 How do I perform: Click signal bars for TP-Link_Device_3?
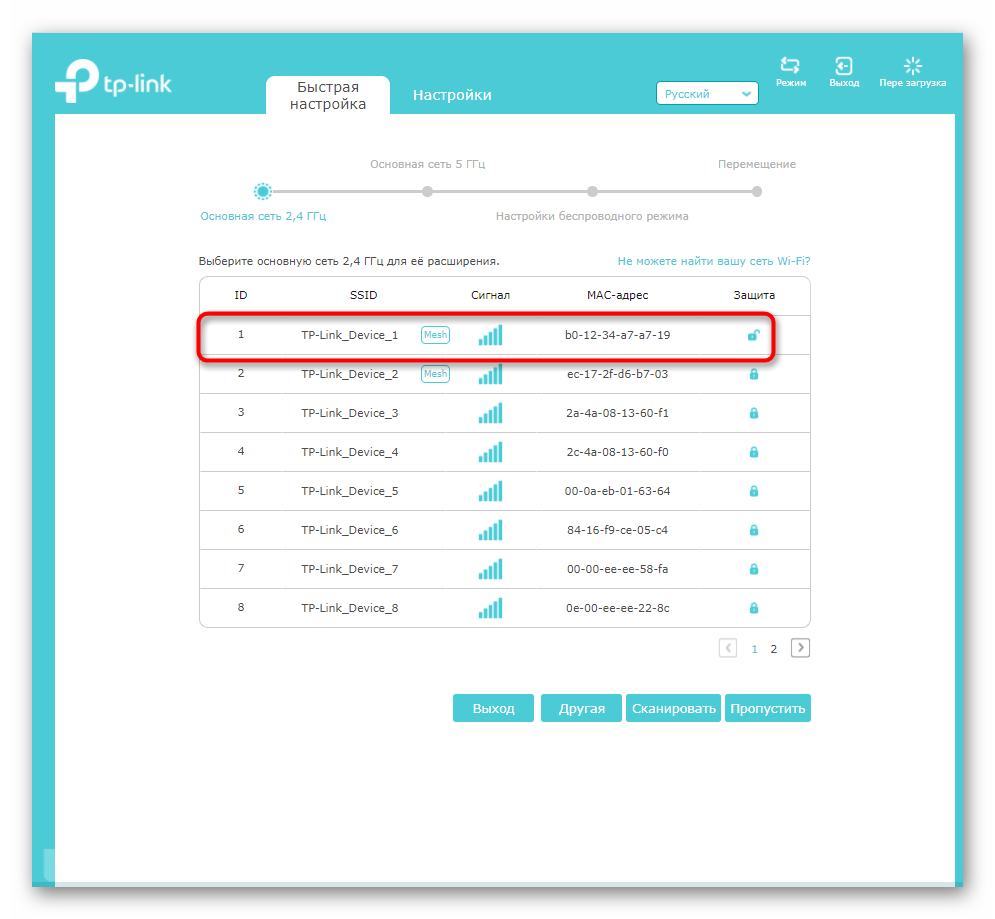tap(491, 413)
